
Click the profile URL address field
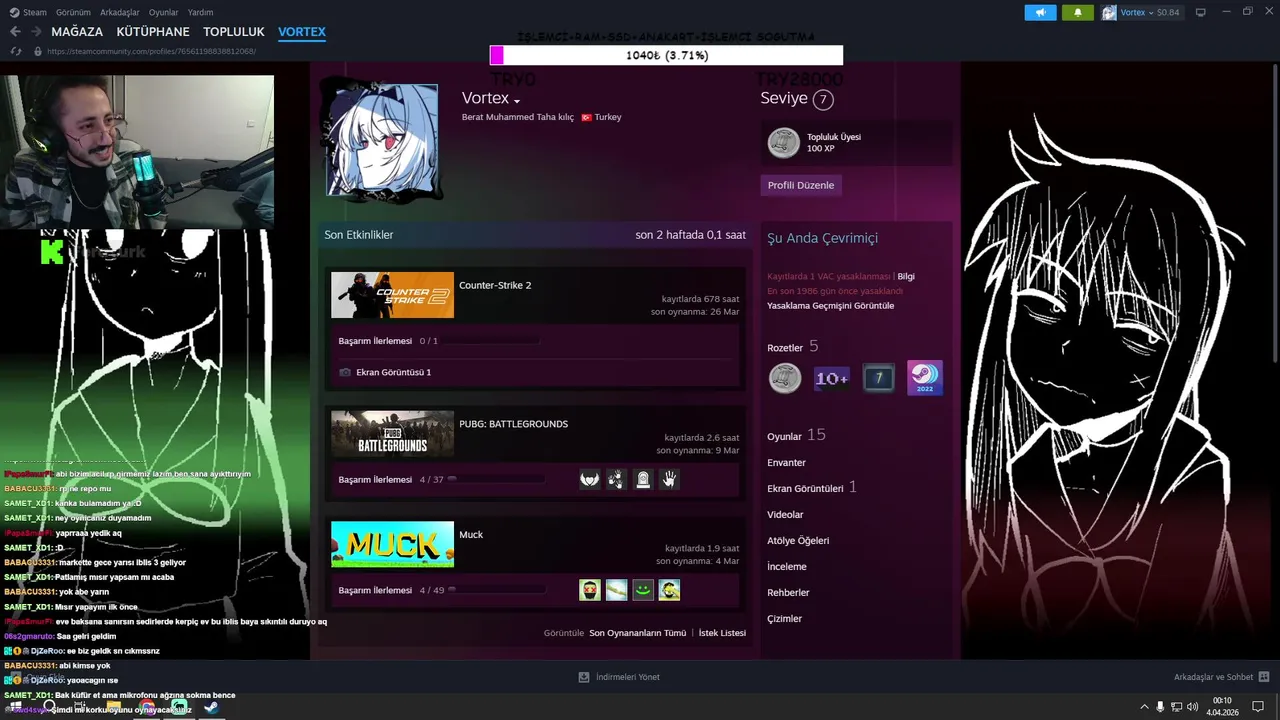(150, 51)
